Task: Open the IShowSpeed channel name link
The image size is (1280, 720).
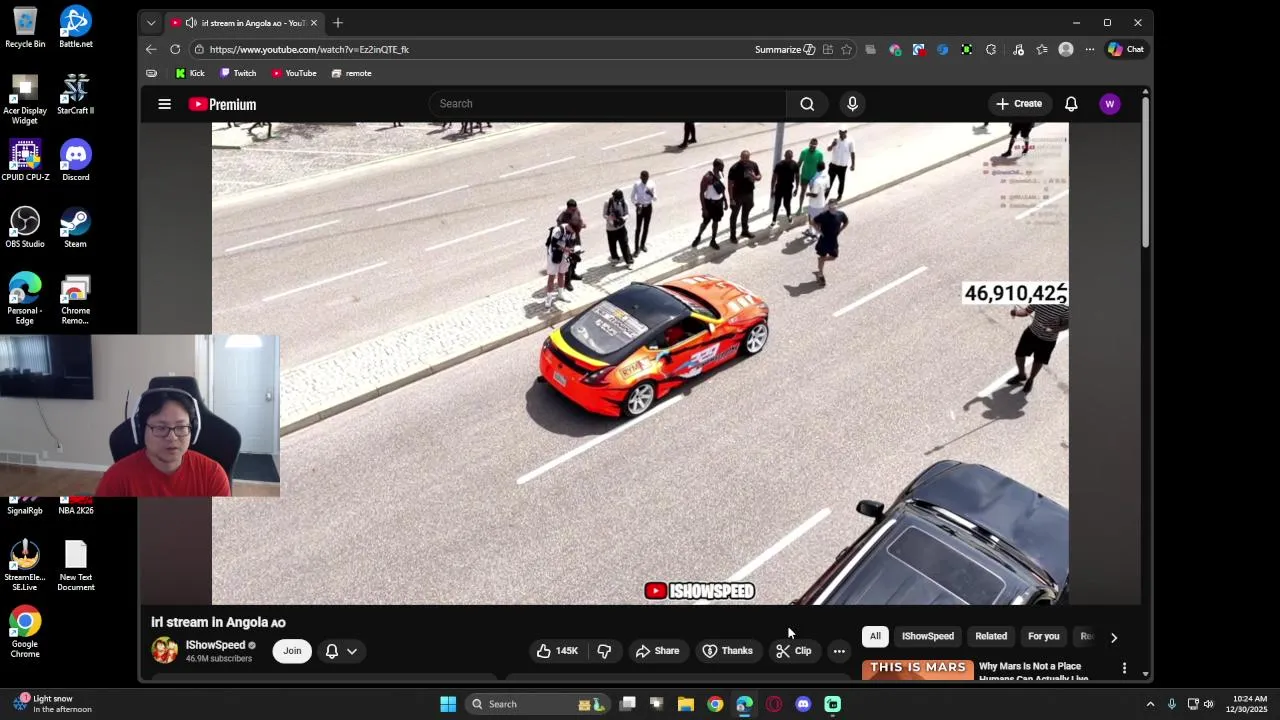Action: tap(215, 645)
